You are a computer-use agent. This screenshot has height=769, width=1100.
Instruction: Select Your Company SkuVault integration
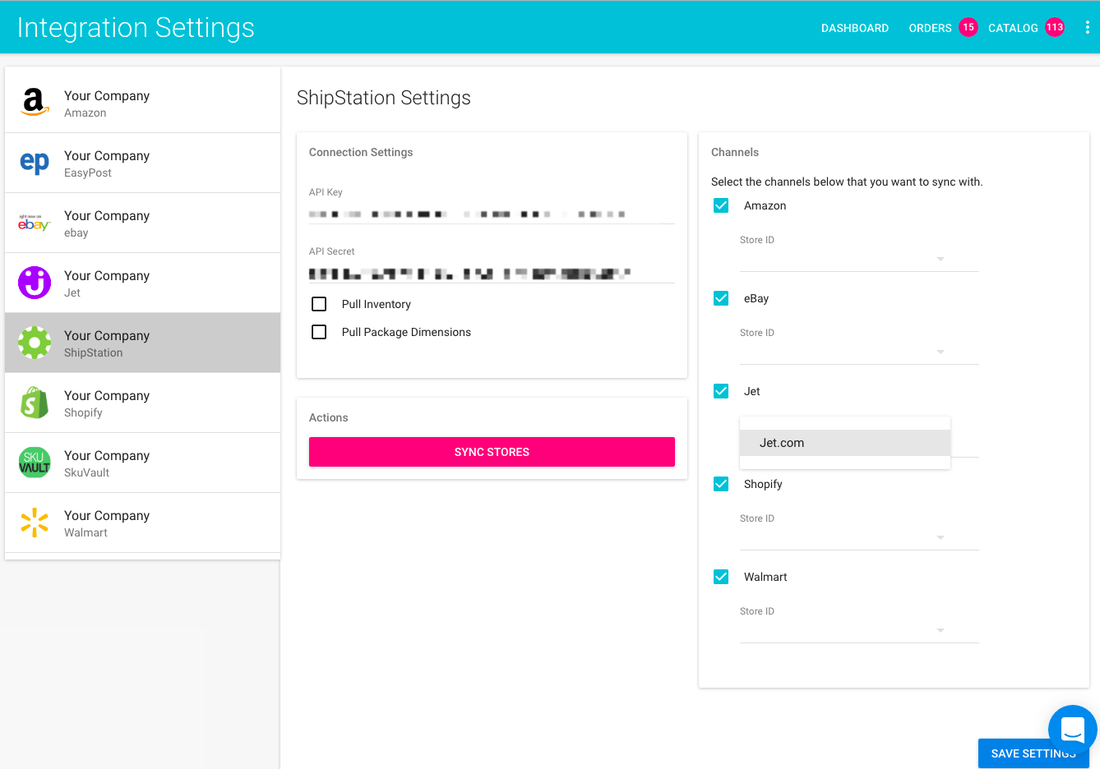pos(142,462)
